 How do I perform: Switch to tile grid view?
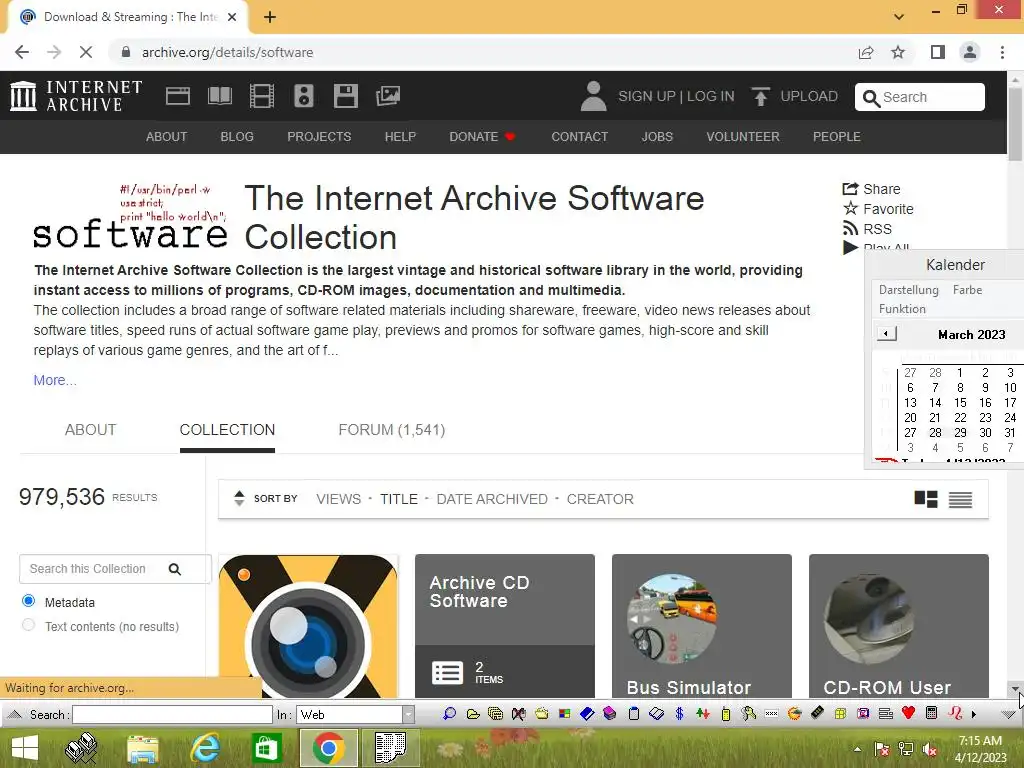point(925,499)
